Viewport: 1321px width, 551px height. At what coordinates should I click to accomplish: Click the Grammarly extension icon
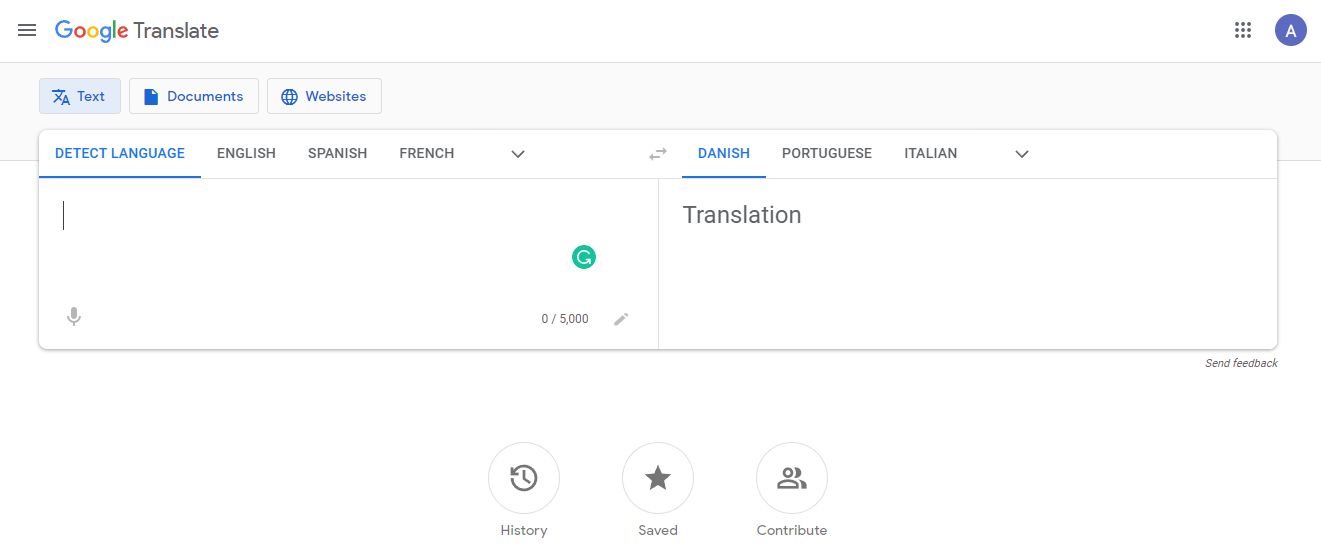[584, 258]
